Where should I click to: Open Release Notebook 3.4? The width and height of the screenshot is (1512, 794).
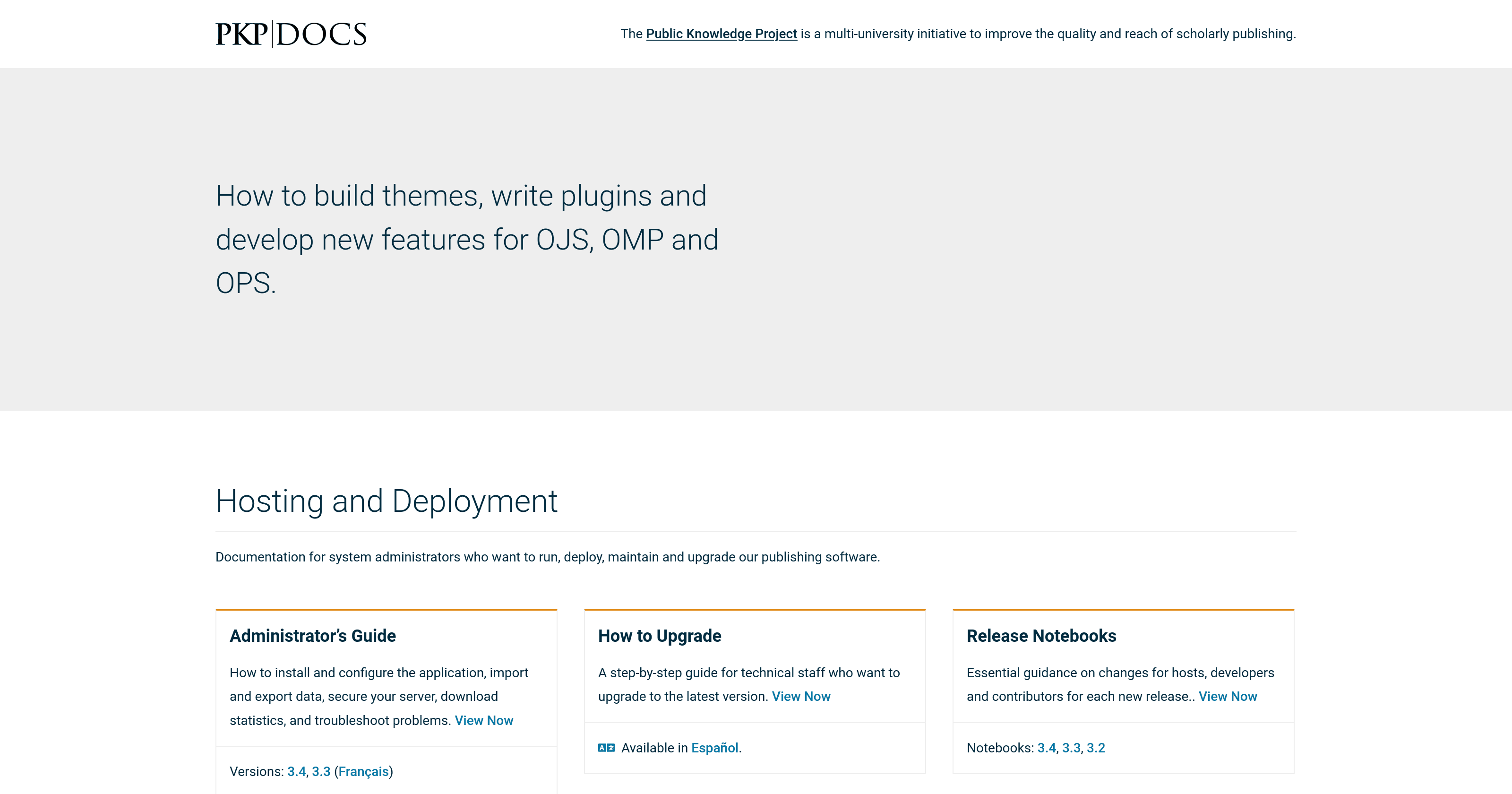tap(1047, 748)
